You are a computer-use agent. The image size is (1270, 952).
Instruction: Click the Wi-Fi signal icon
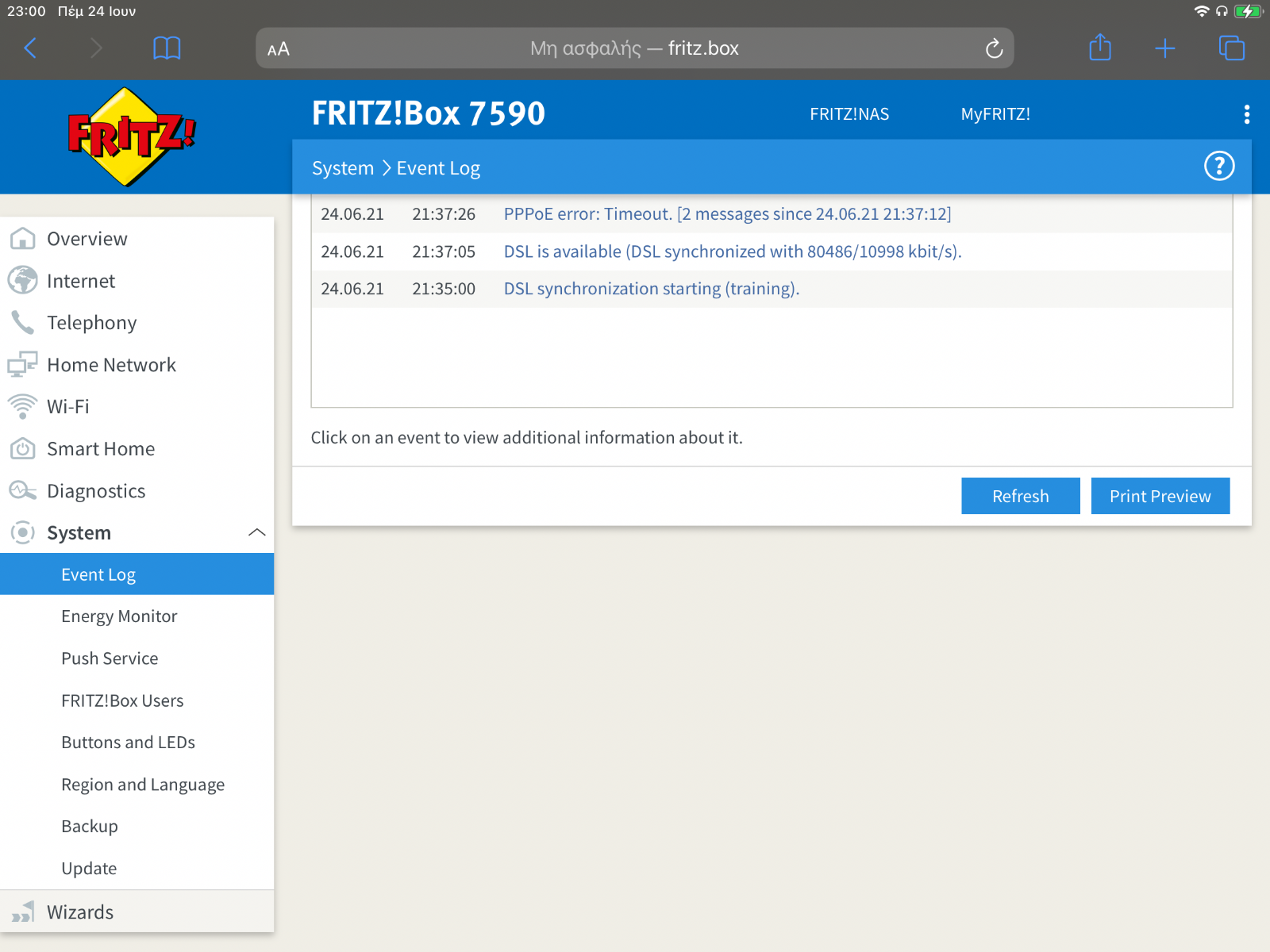click(22, 406)
